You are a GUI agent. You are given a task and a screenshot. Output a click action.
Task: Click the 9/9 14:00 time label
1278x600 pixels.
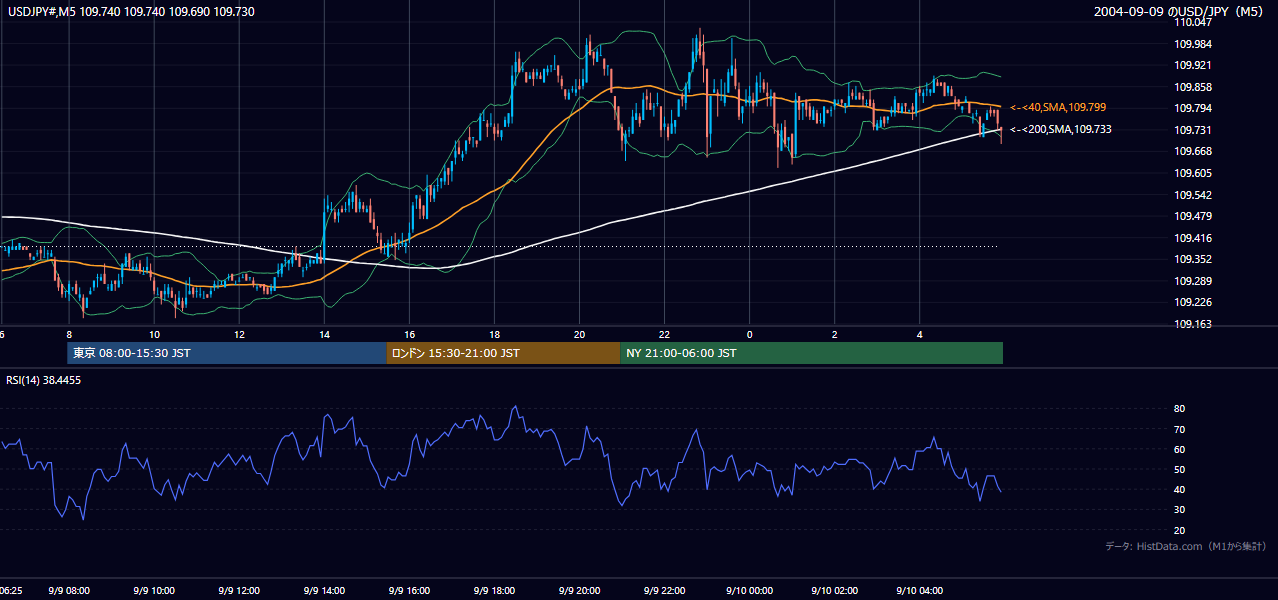point(324,591)
